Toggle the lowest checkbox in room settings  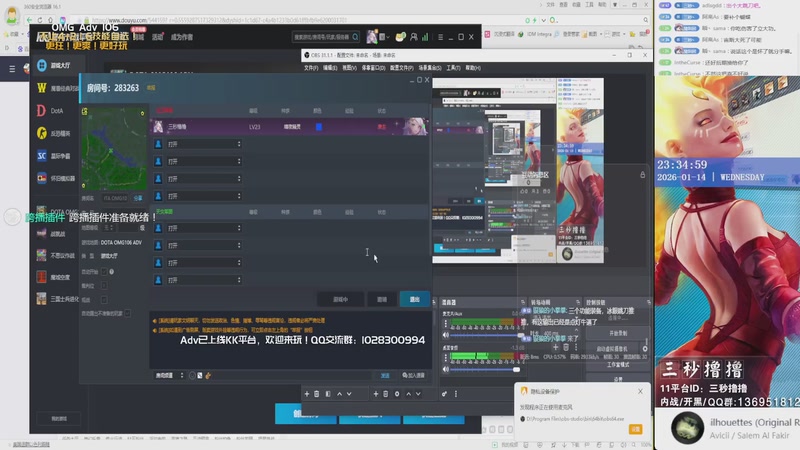point(128,313)
